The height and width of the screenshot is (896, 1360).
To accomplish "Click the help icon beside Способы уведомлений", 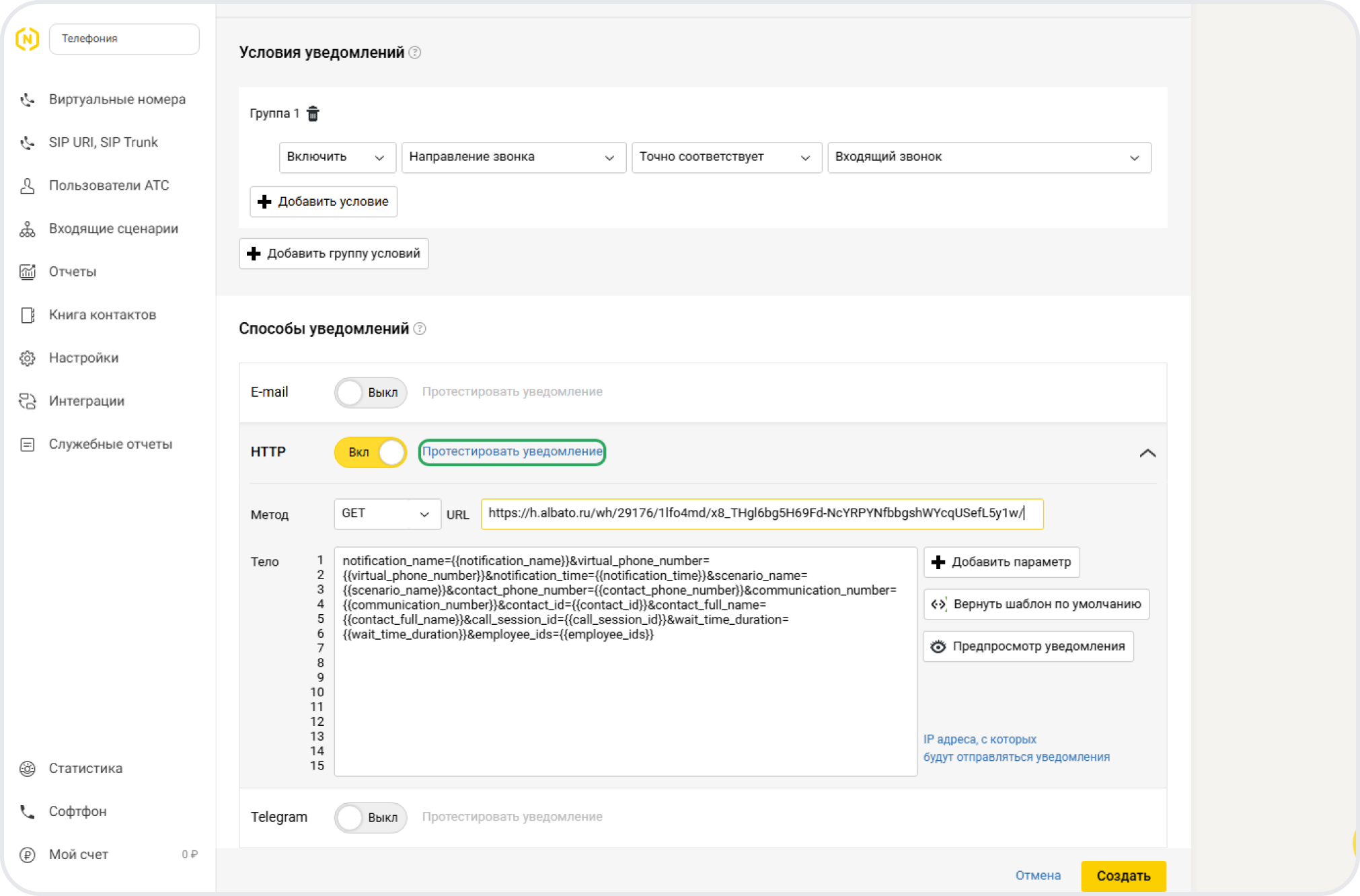I will coord(420,329).
